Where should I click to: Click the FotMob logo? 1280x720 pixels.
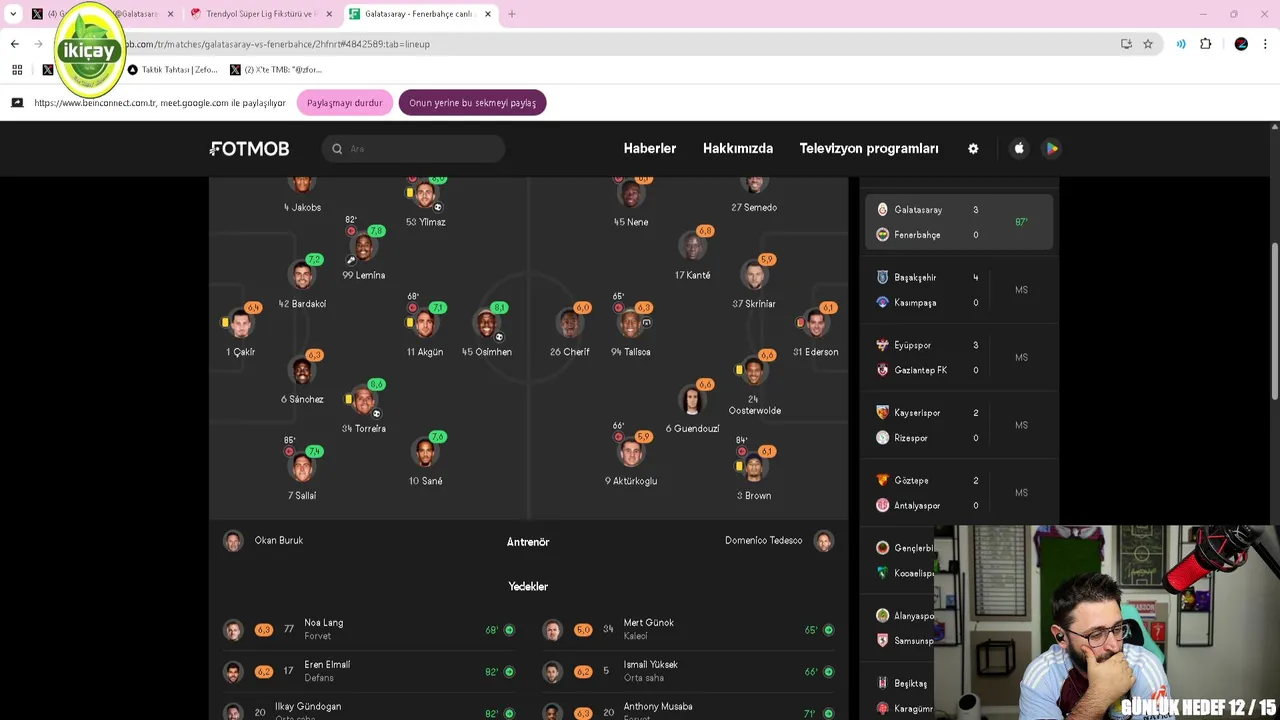tap(249, 148)
